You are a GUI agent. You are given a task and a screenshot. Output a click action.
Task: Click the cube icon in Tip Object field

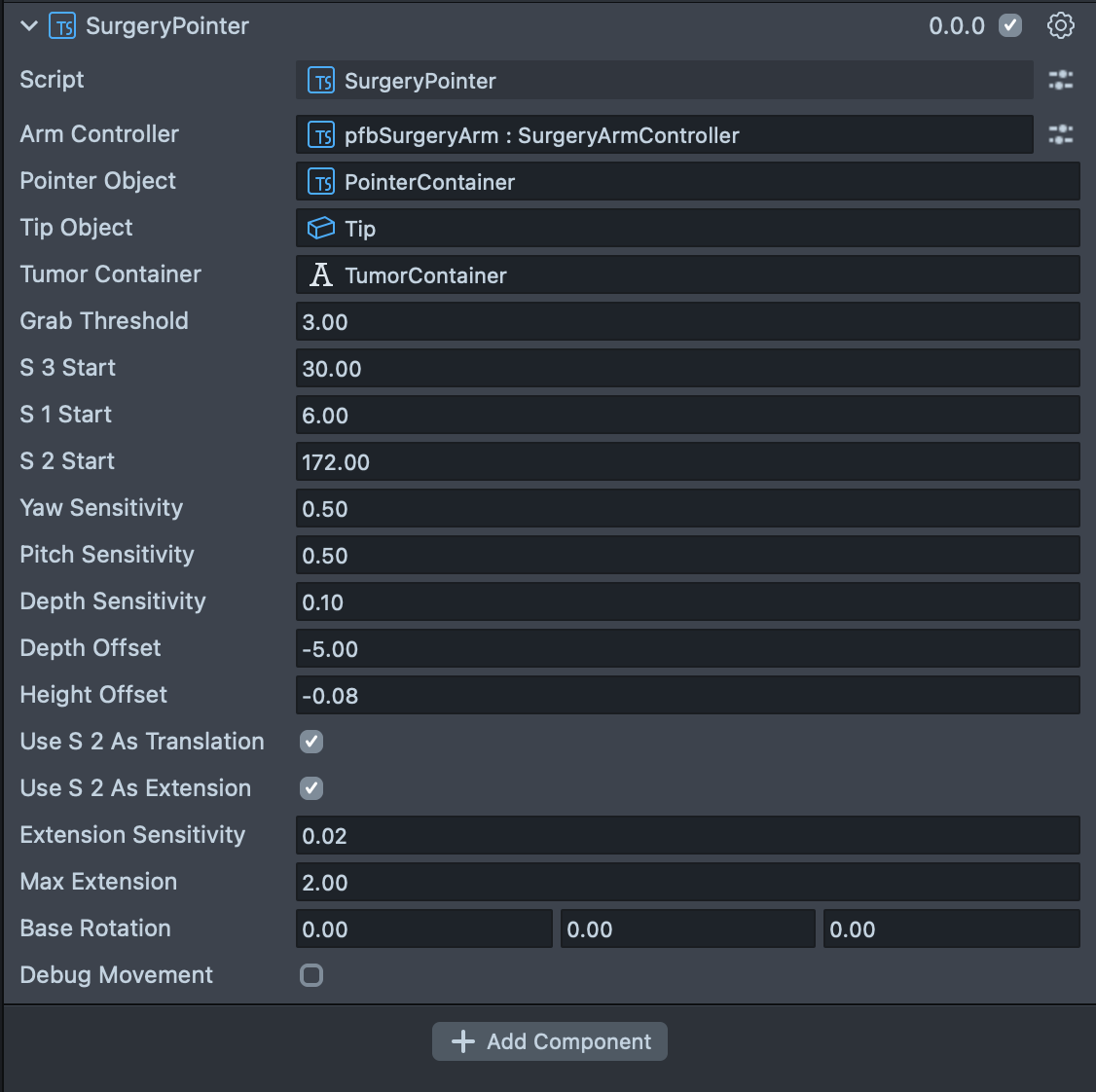coord(321,228)
